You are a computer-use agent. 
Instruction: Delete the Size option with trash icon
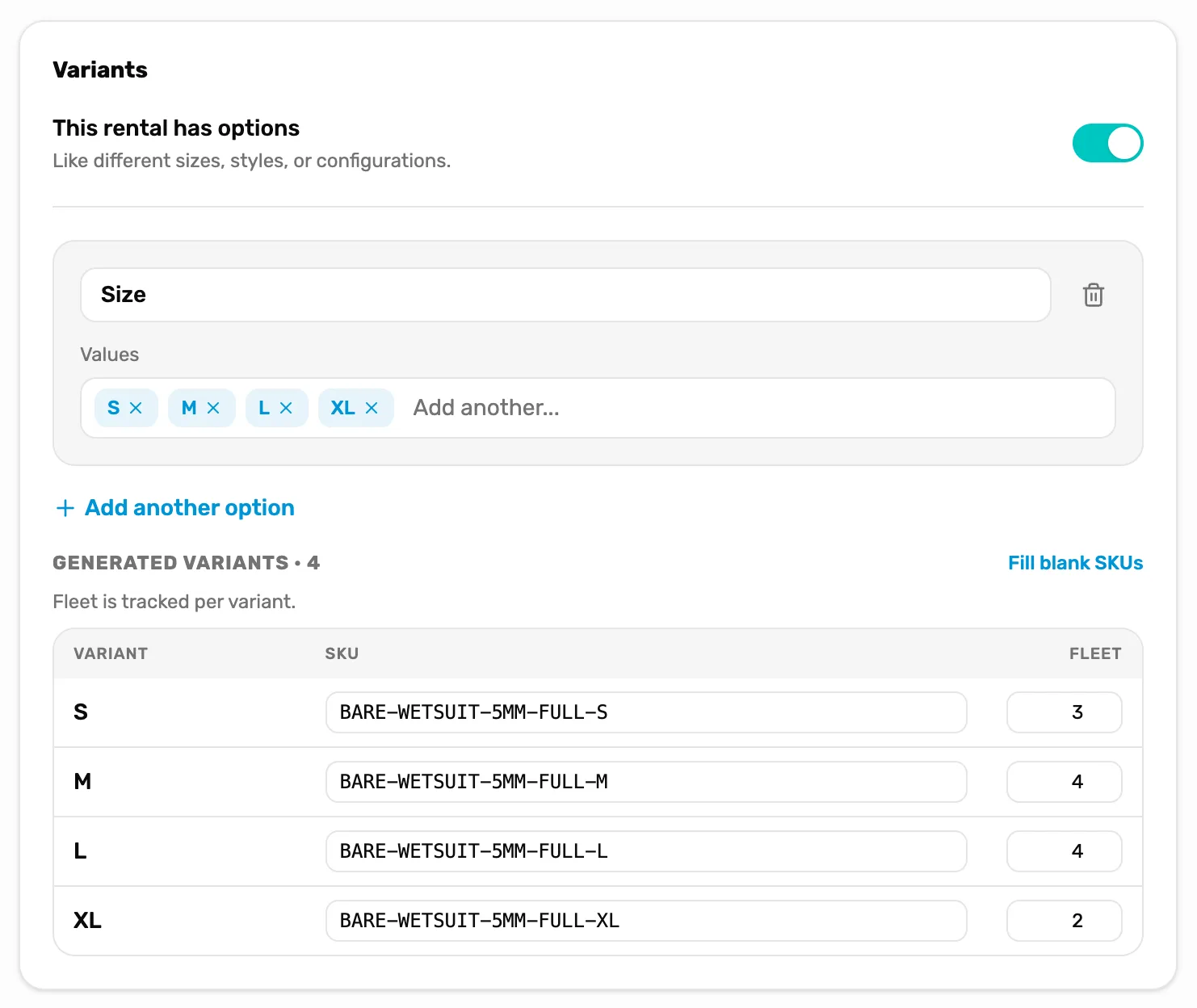click(x=1093, y=295)
